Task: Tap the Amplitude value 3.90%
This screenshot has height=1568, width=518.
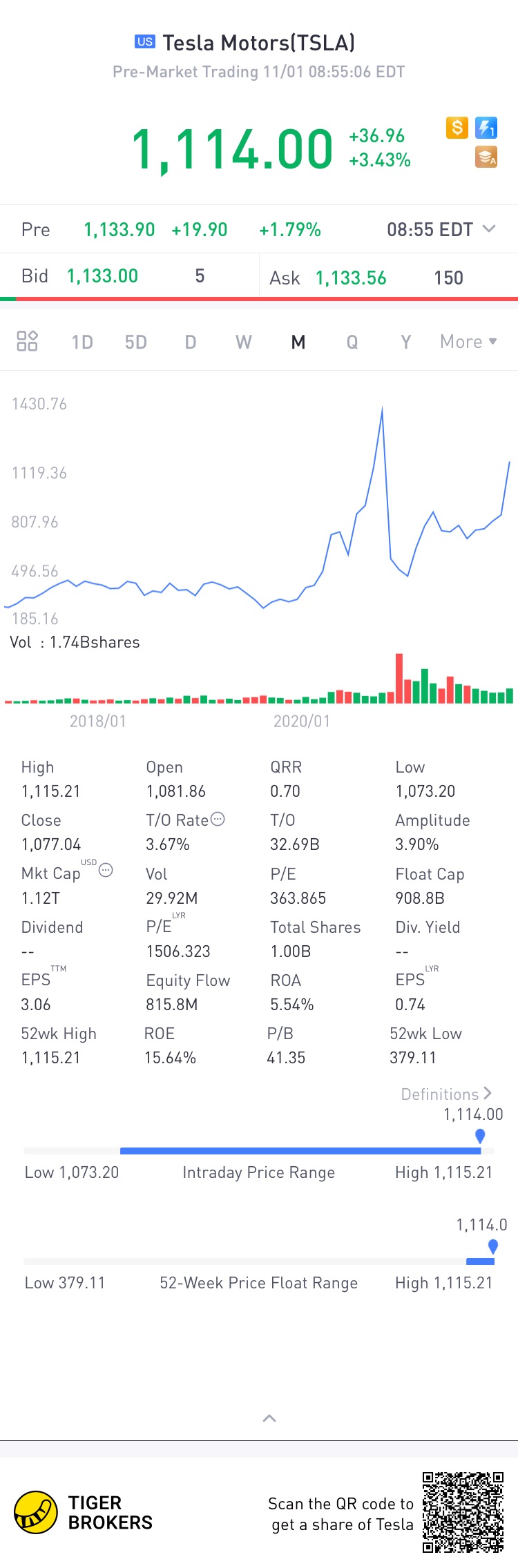Action: click(417, 844)
